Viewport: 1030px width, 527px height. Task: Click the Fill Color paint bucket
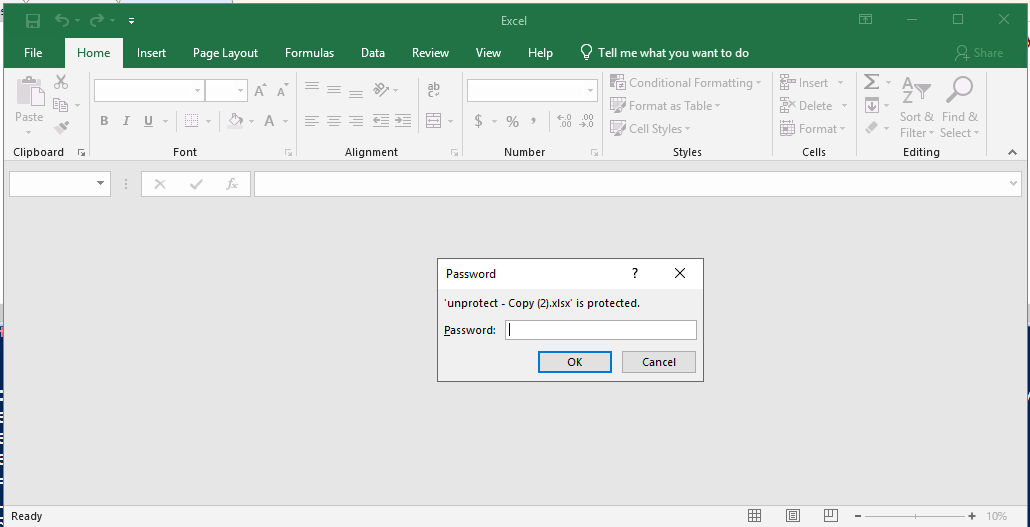tap(235, 120)
